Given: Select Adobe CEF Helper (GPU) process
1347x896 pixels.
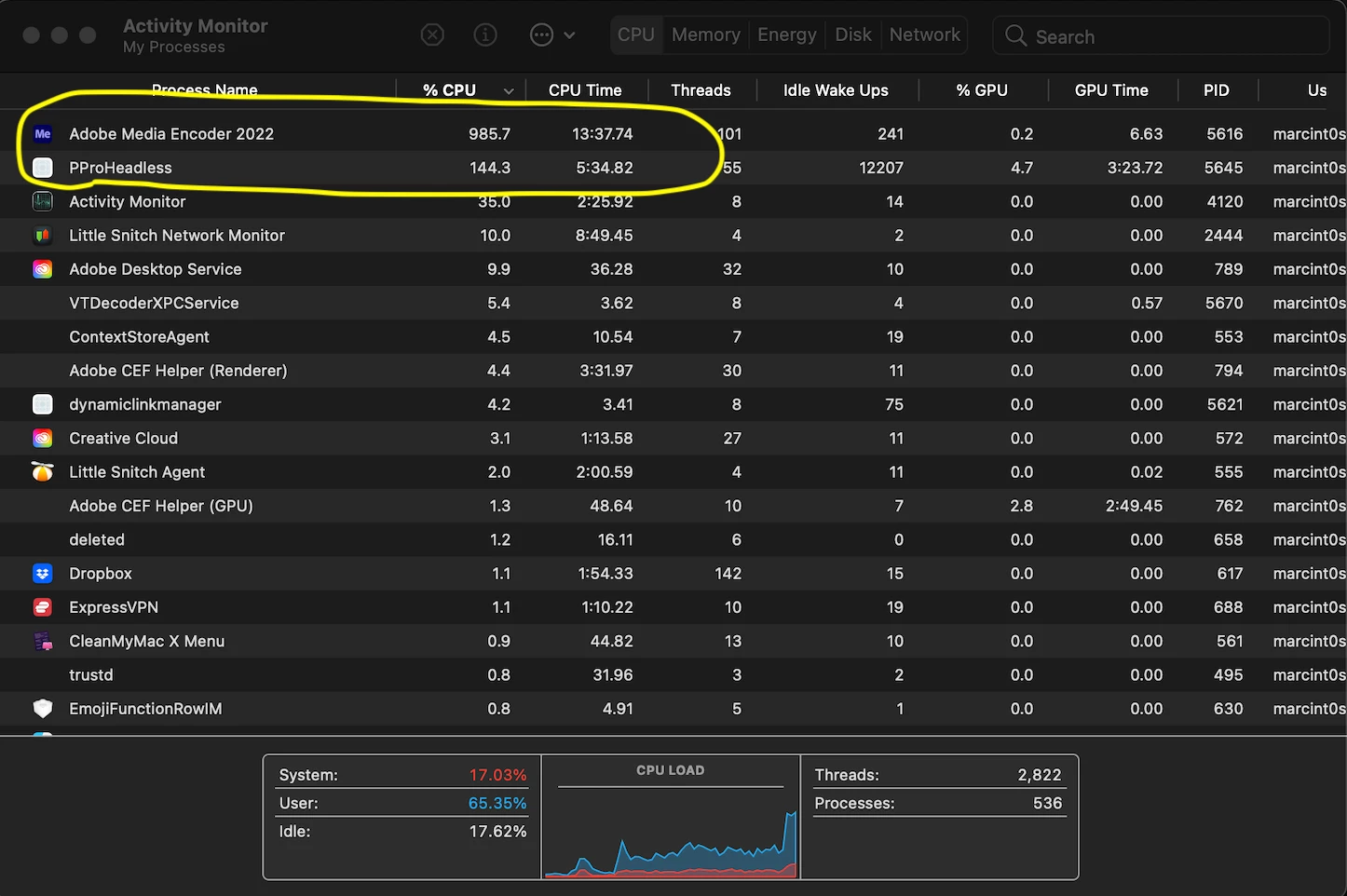Looking at the screenshot, I should pyautogui.click(x=161, y=506).
